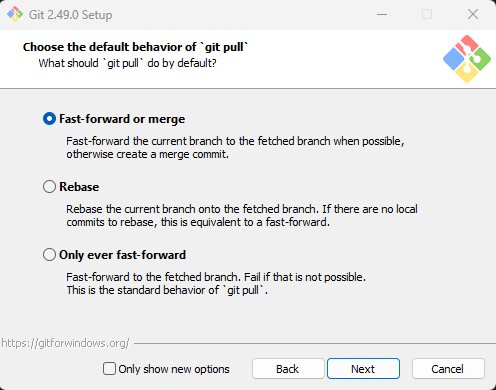Screen dimensions: 496x390
Task: Click the disabled maximize button
Action: (x=427, y=14)
